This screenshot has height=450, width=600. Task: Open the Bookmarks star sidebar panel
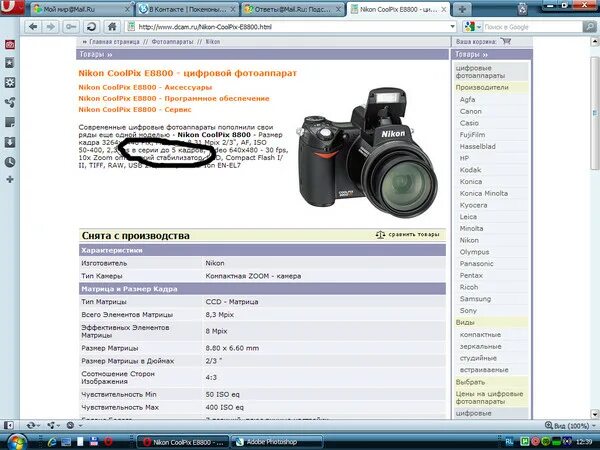tap(10, 63)
